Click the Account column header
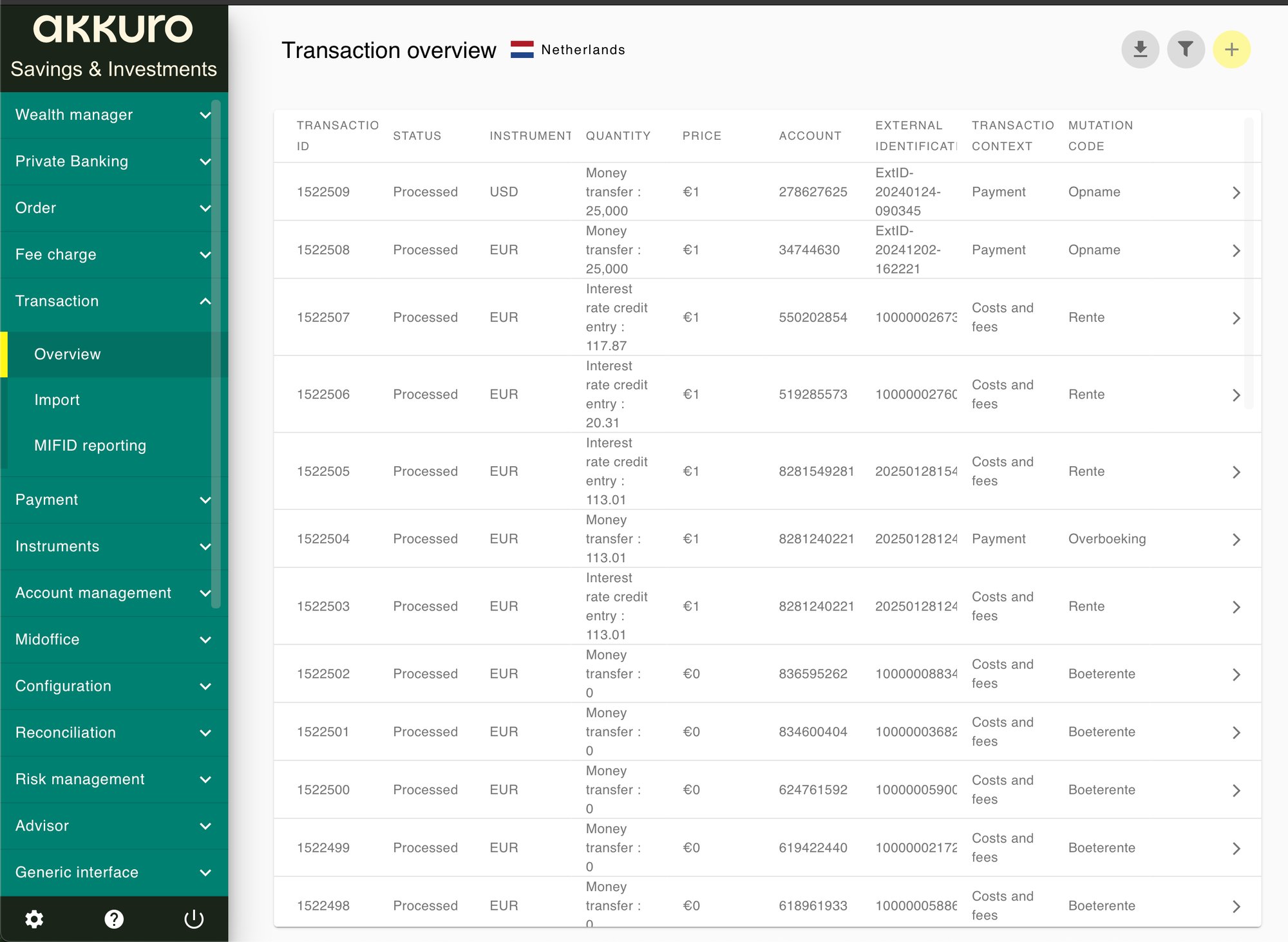1288x942 pixels. coord(810,136)
